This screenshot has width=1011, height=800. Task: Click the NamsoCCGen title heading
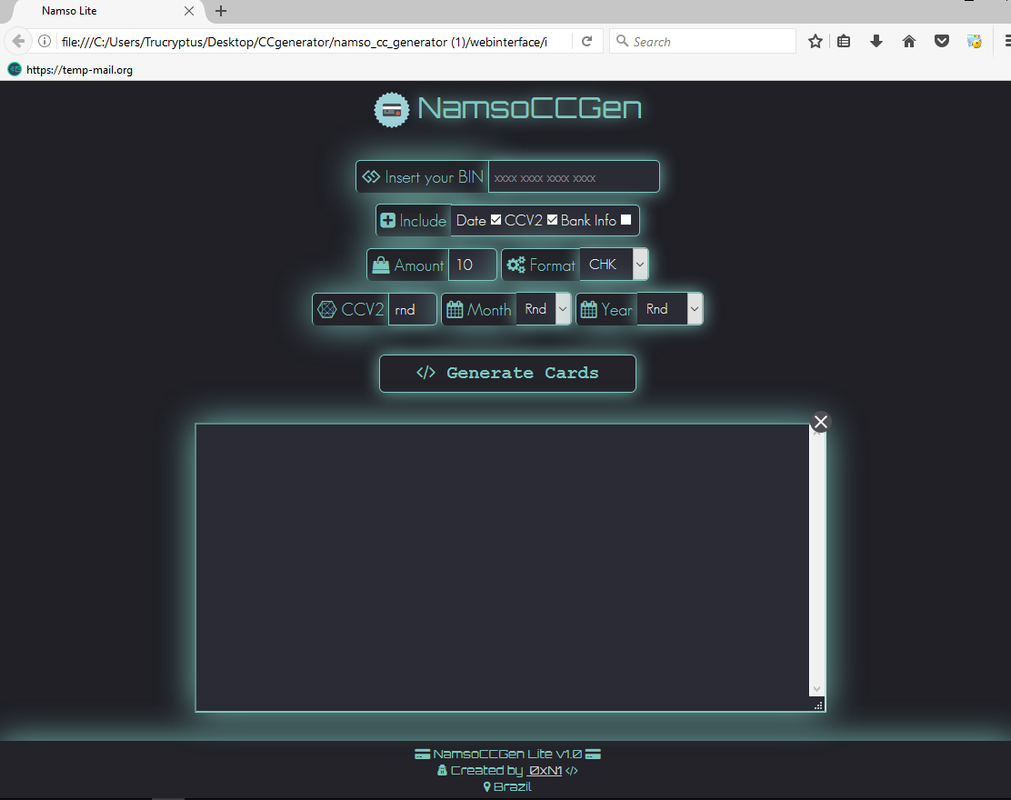pos(529,108)
